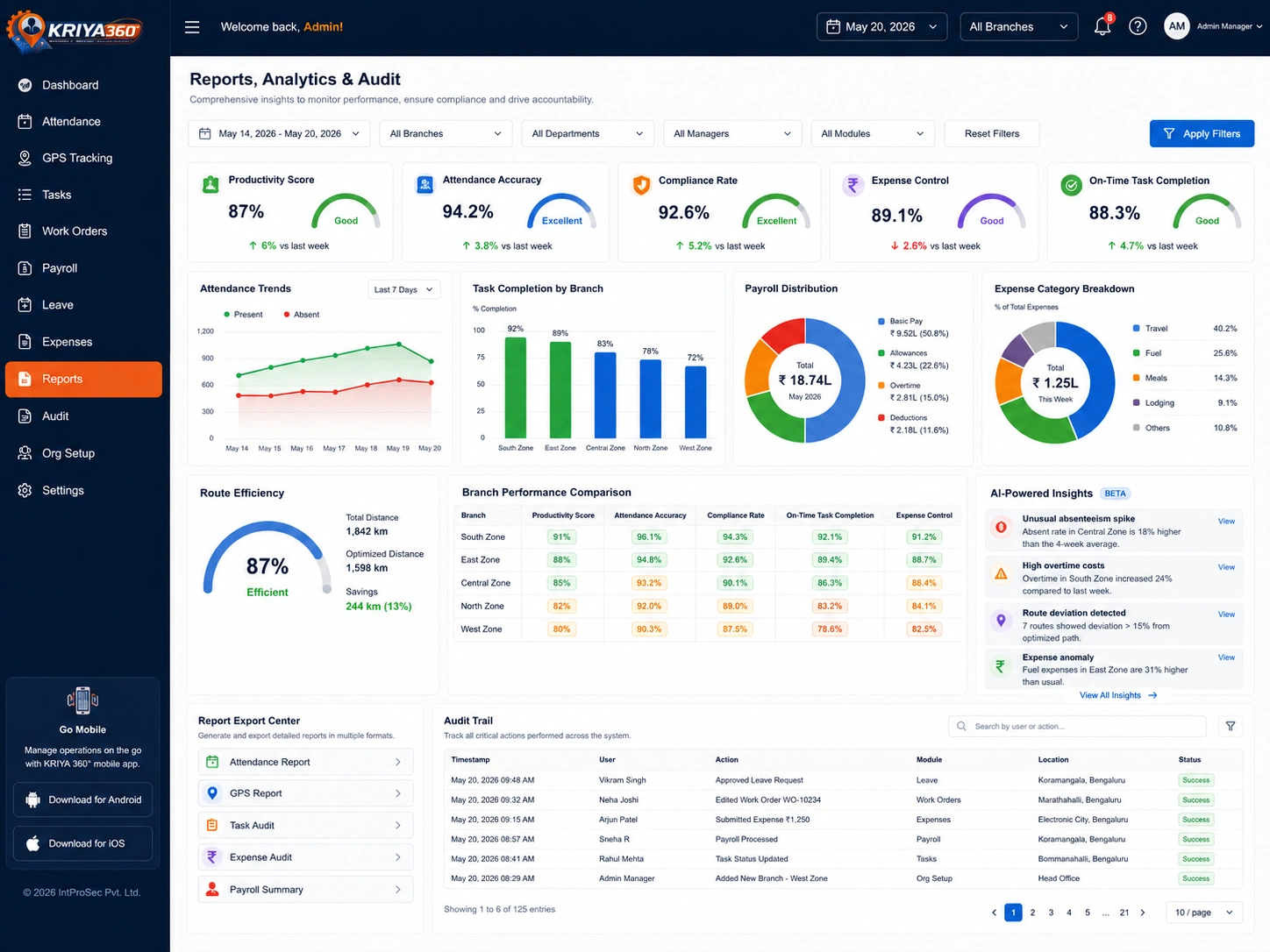Toggle the hamburger menu icon

[x=192, y=27]
